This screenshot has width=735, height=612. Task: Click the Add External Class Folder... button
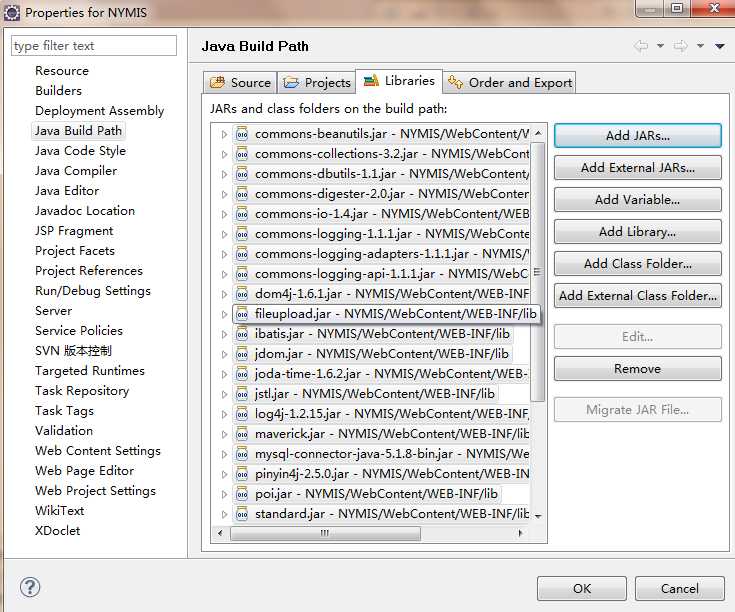click(x=638, y=296)
